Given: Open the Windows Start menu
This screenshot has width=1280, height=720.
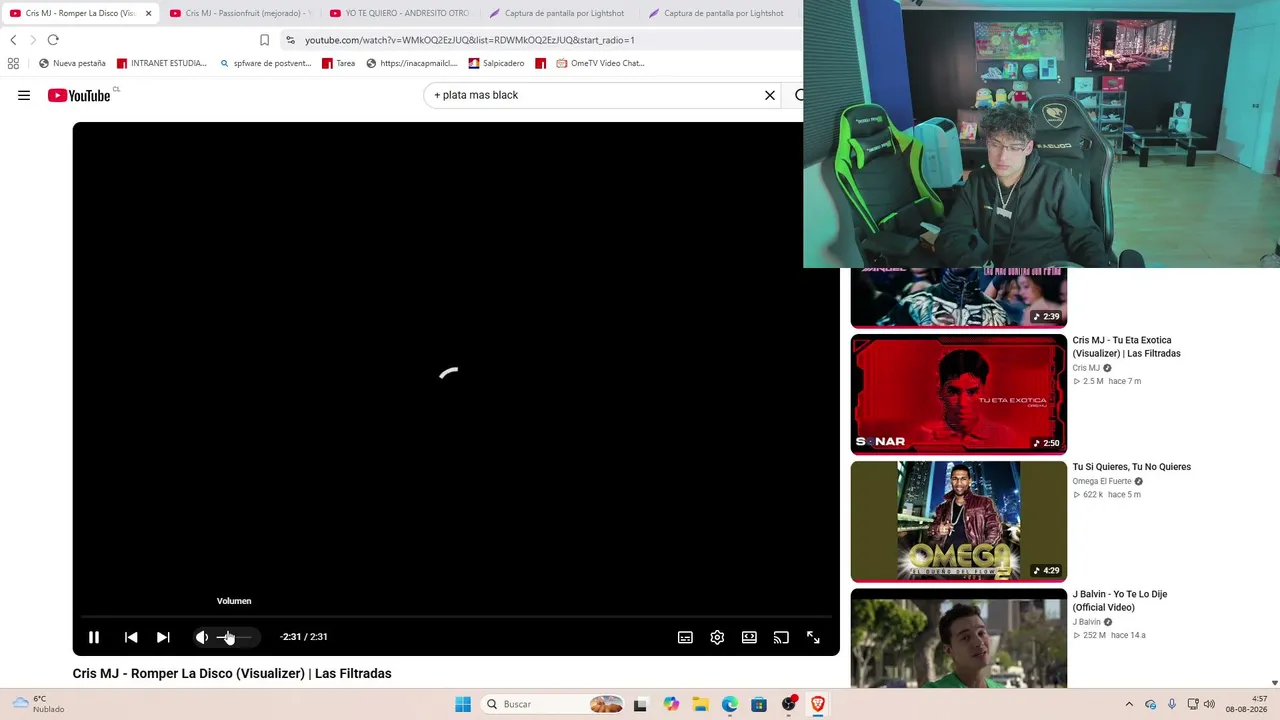Looking at the screenshot, I should 463,704.
